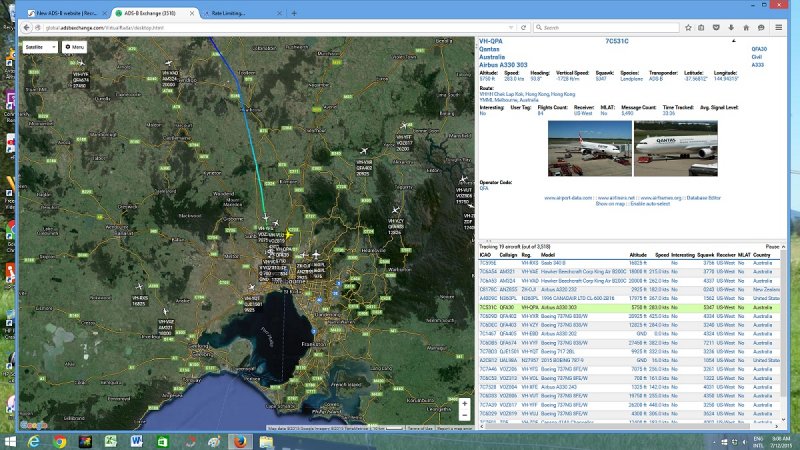800x450 pixels.
Task: Launch Google Chrome from taskbar
Action: click(x=60, y=441)
